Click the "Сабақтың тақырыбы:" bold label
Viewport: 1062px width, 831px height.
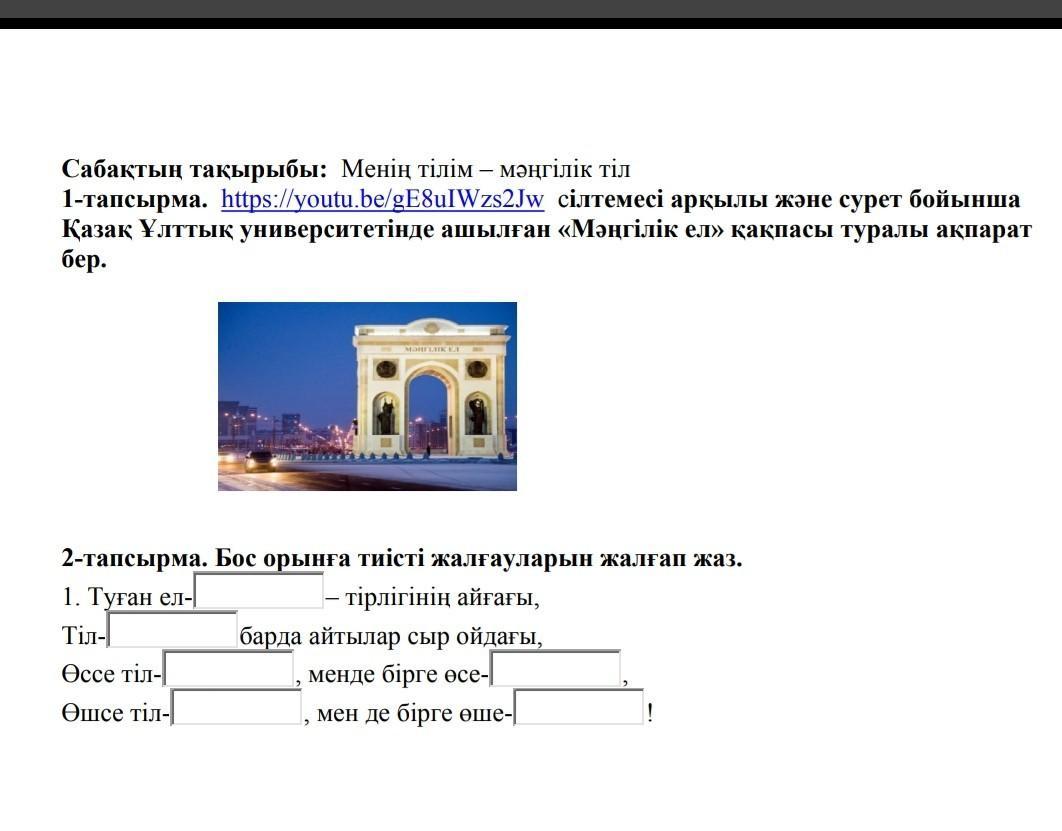point(194,169)
